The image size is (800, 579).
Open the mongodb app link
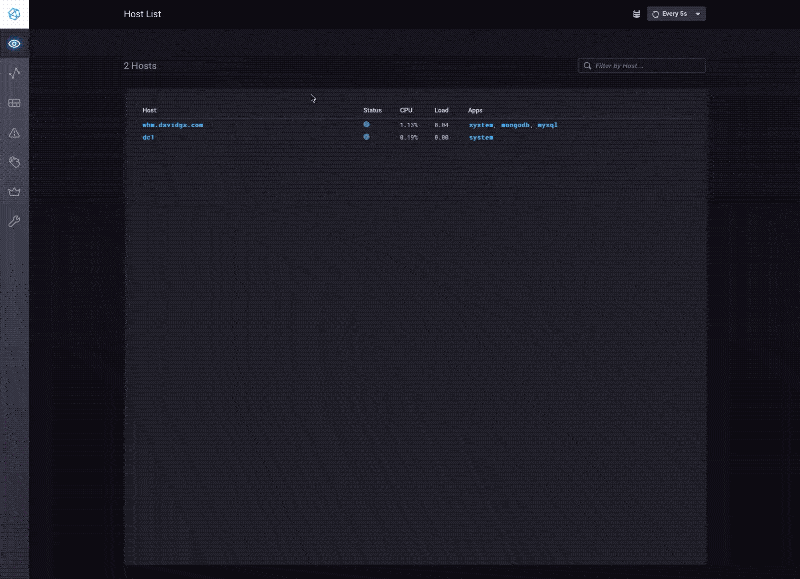[x=516, y=125]
